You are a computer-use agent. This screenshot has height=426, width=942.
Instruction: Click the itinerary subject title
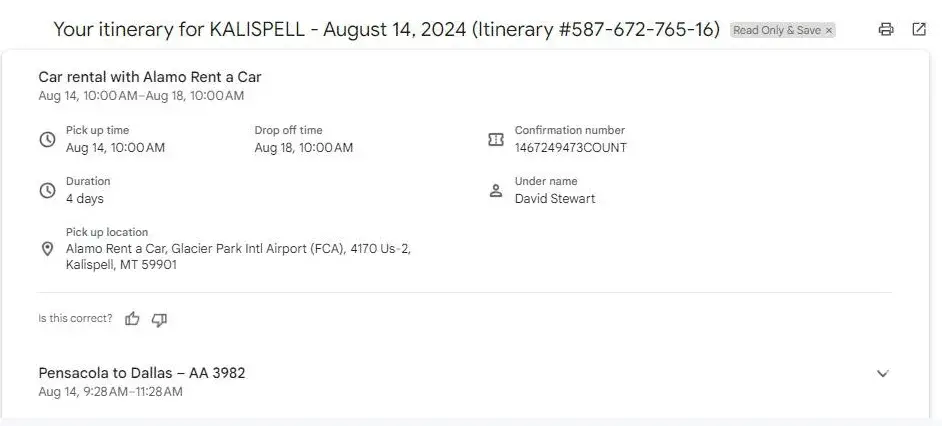[386, 29]
